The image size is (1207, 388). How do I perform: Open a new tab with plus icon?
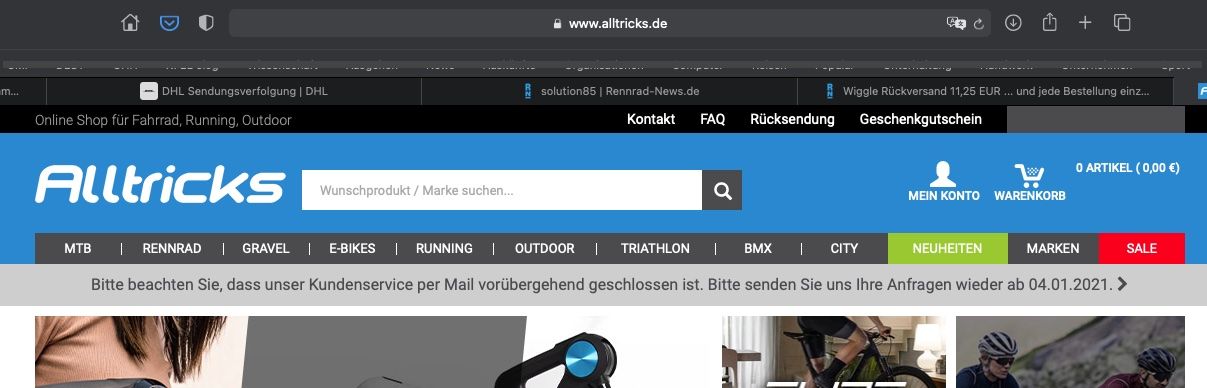tap(1086, 22)
